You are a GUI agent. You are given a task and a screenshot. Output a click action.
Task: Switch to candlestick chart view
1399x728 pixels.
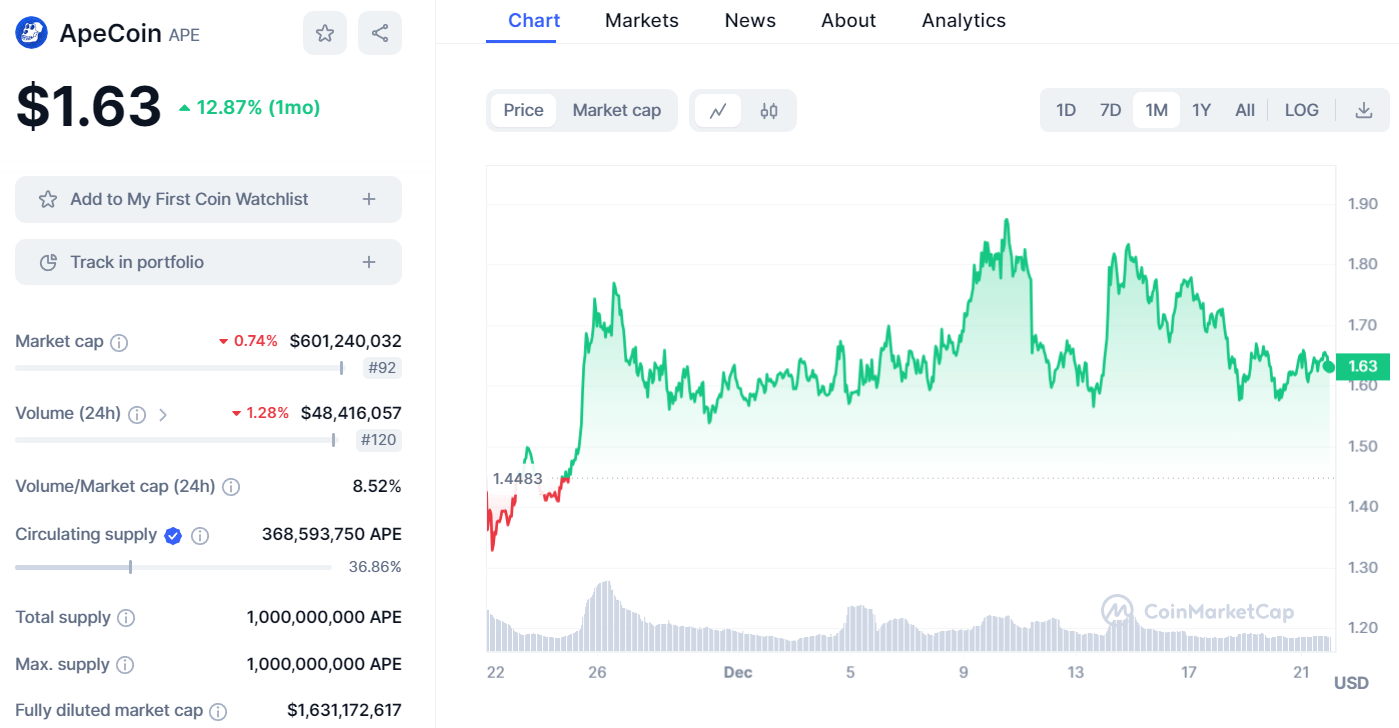tap(769, 110)
